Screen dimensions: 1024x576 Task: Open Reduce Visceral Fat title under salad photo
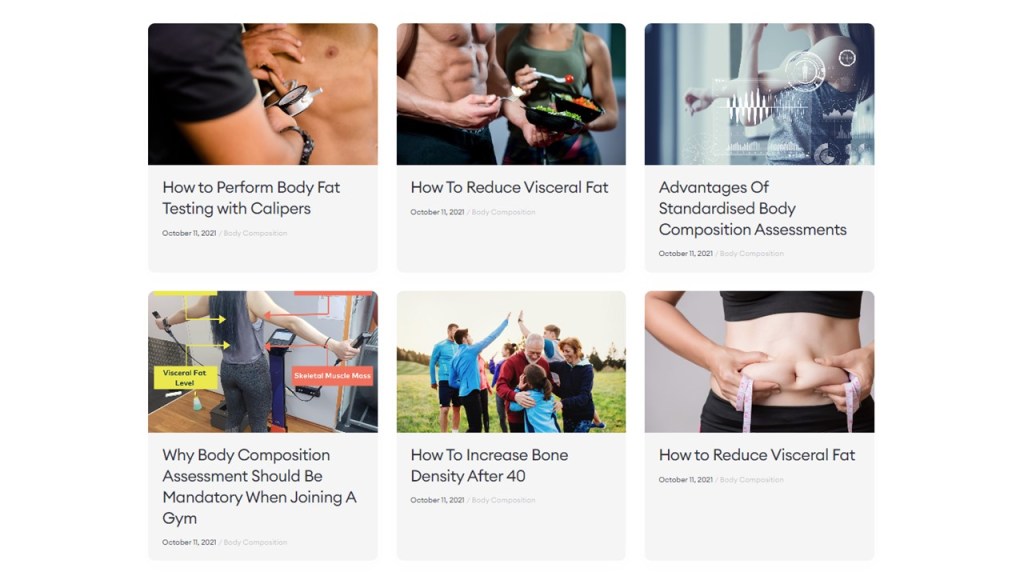(x=509, y=187)
